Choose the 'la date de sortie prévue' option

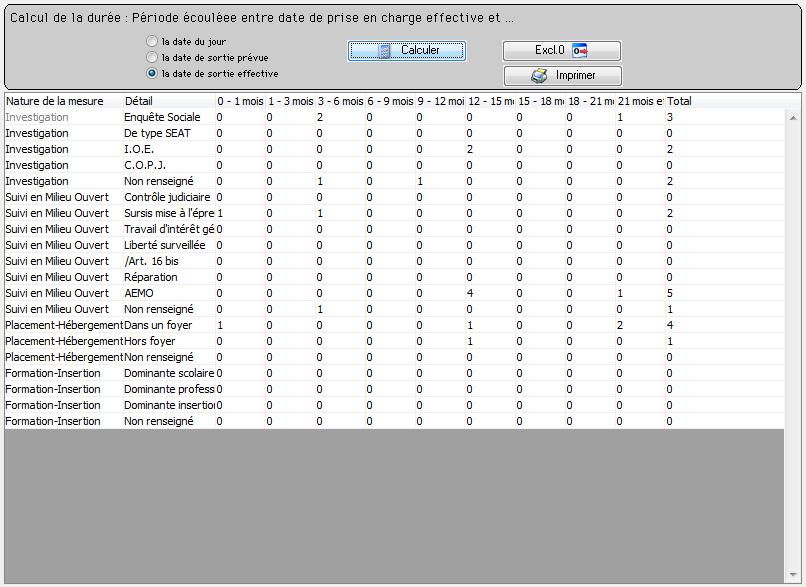click(152, 57)
